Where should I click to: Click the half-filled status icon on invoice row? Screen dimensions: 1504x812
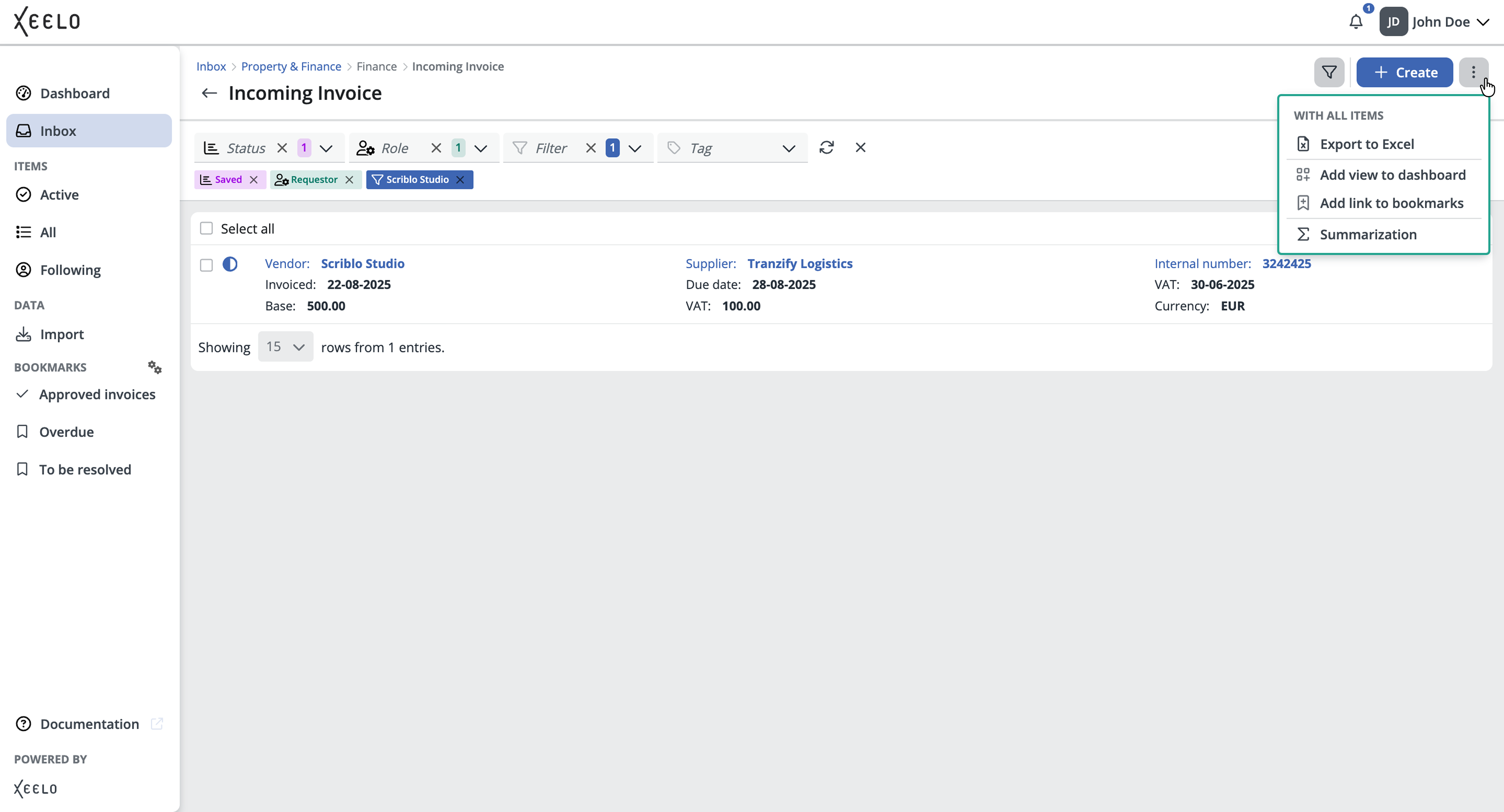[x=230, y=264]
